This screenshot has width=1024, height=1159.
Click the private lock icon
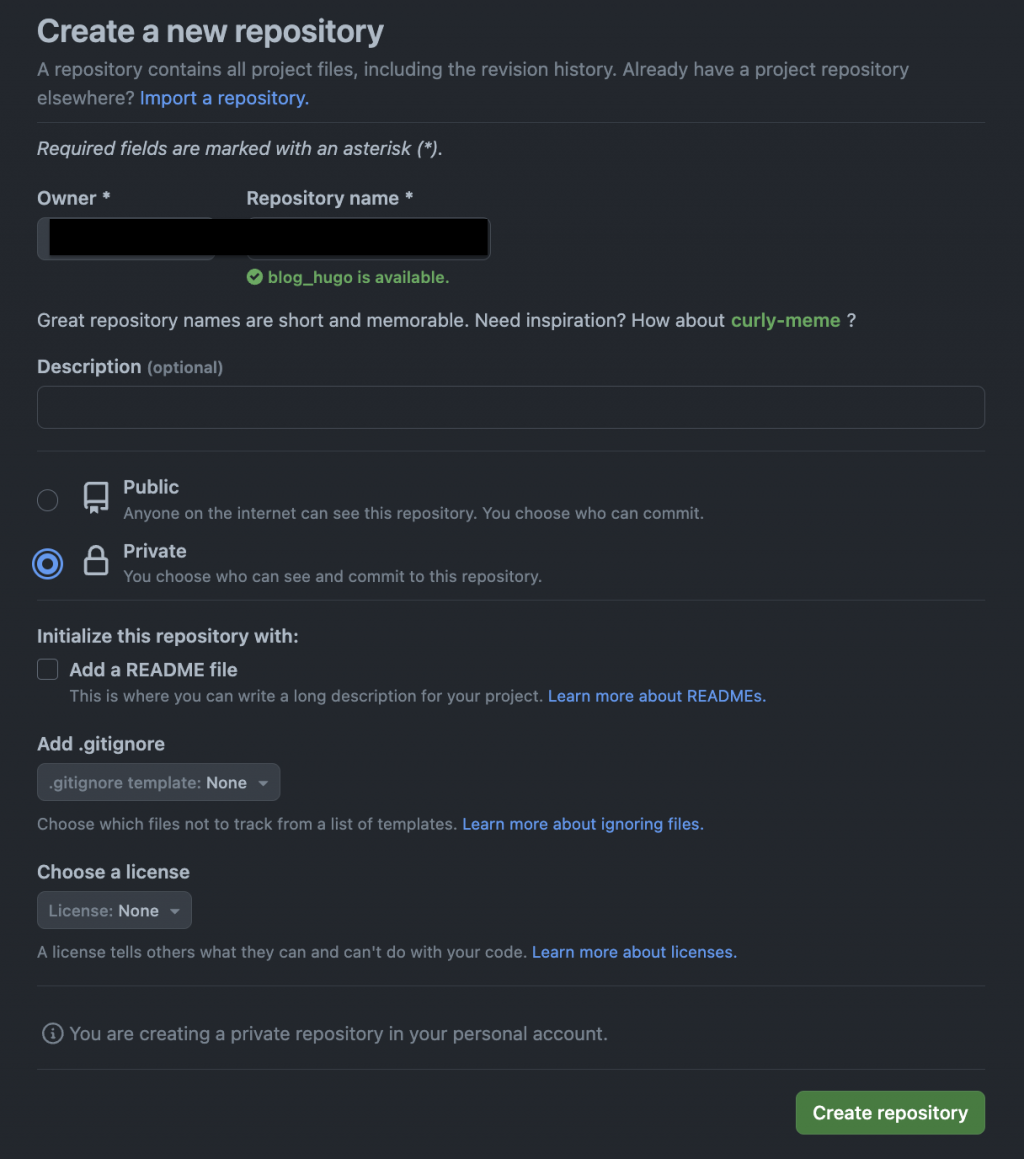[x=96, y=561]
